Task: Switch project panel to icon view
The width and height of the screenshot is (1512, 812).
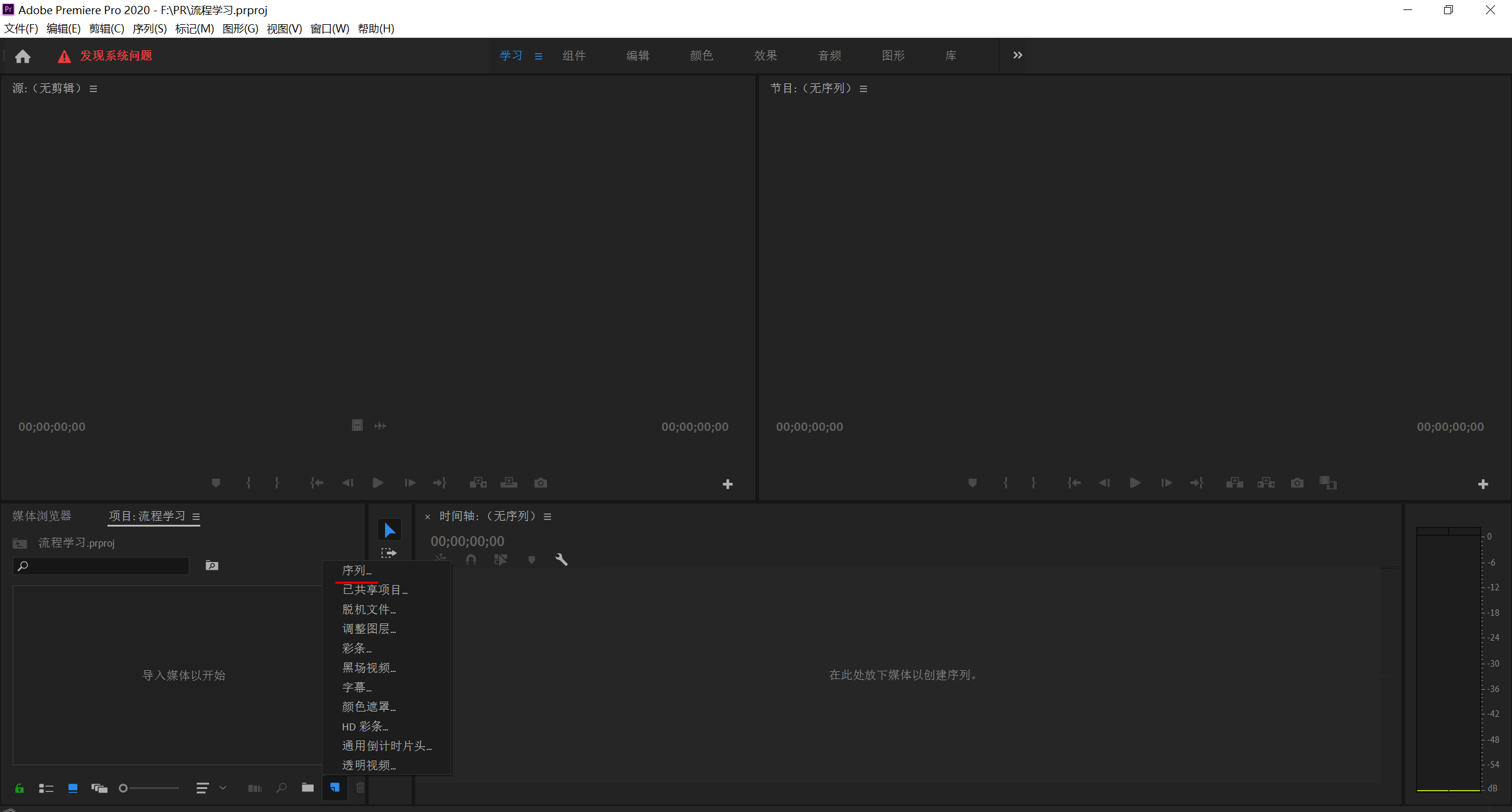Action: pyautogui.click(x=73, y=788)
